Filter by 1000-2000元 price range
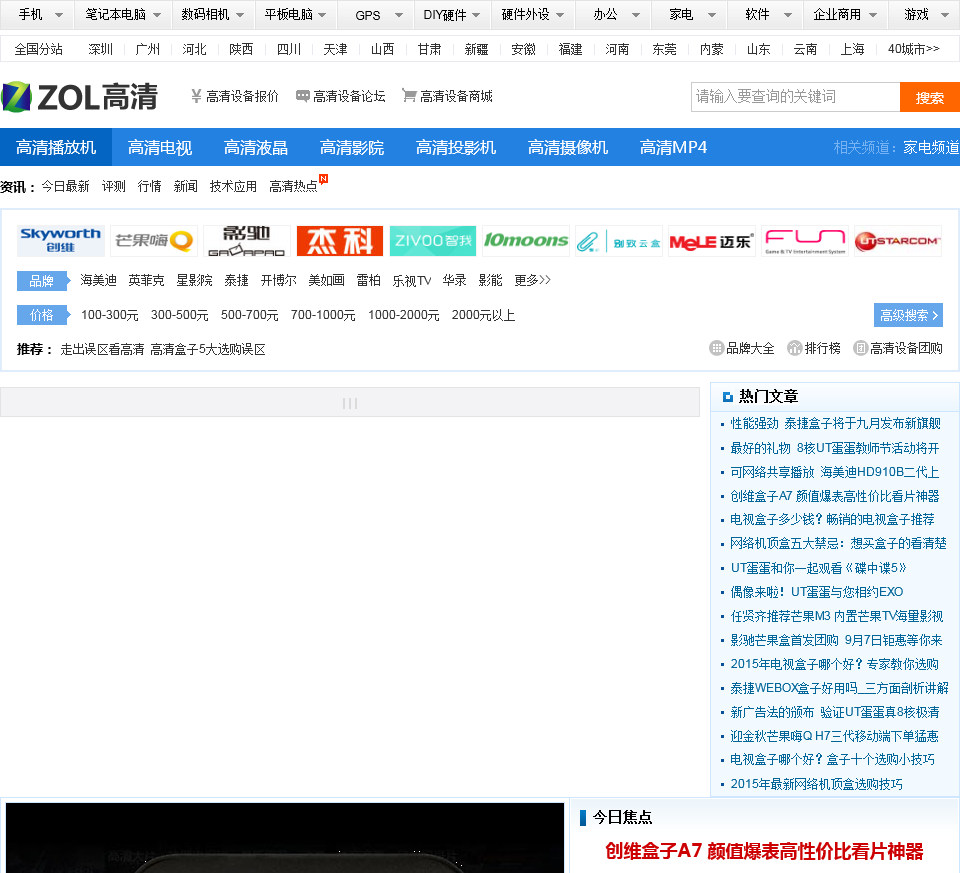This screenshot has width=960, height=873. tap(403, 315)
